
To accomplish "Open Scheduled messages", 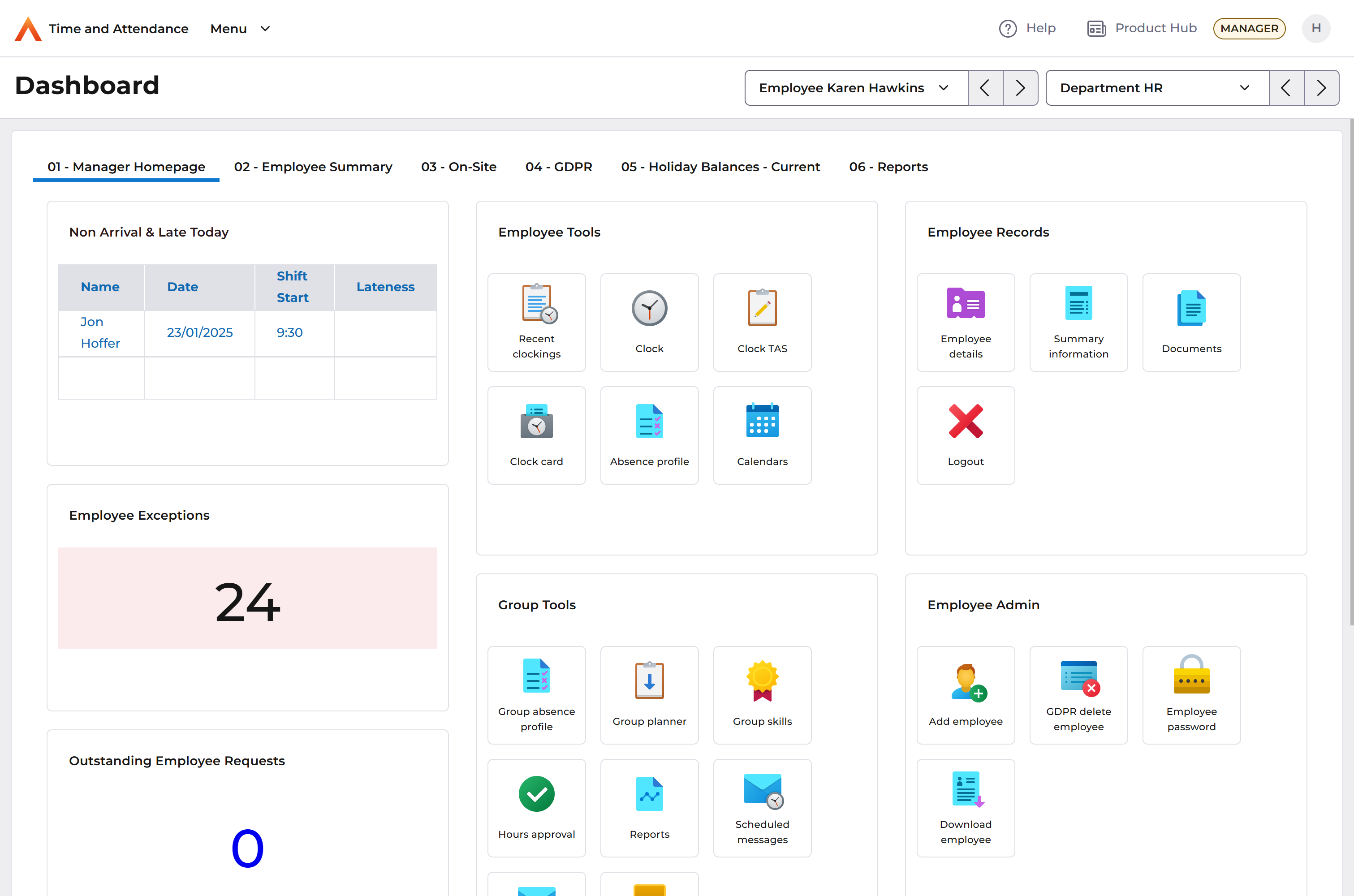I will (762, 807).
